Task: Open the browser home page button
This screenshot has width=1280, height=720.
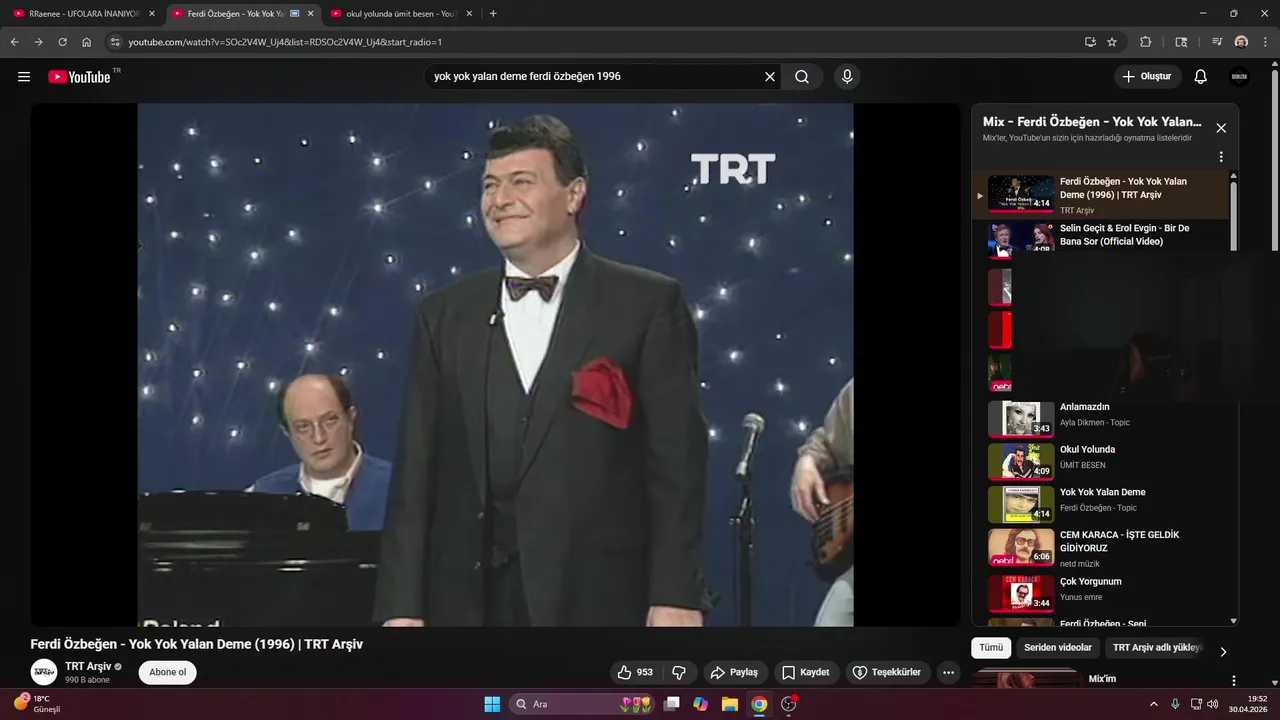Action: coord(87,42)
